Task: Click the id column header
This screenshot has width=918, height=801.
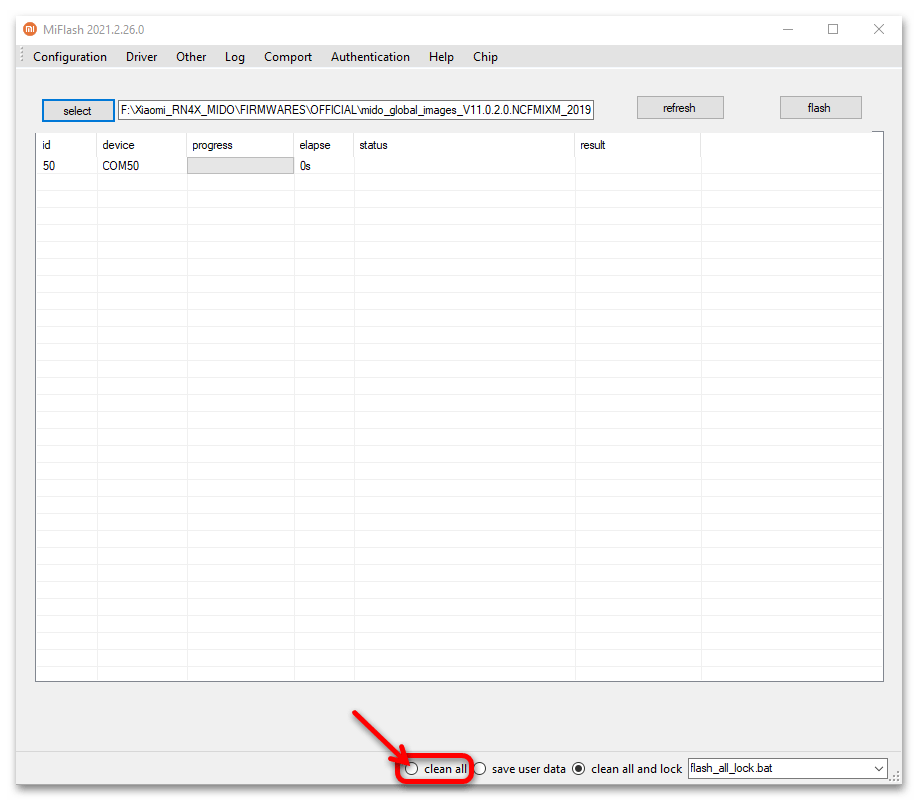Action: point(66,145)
